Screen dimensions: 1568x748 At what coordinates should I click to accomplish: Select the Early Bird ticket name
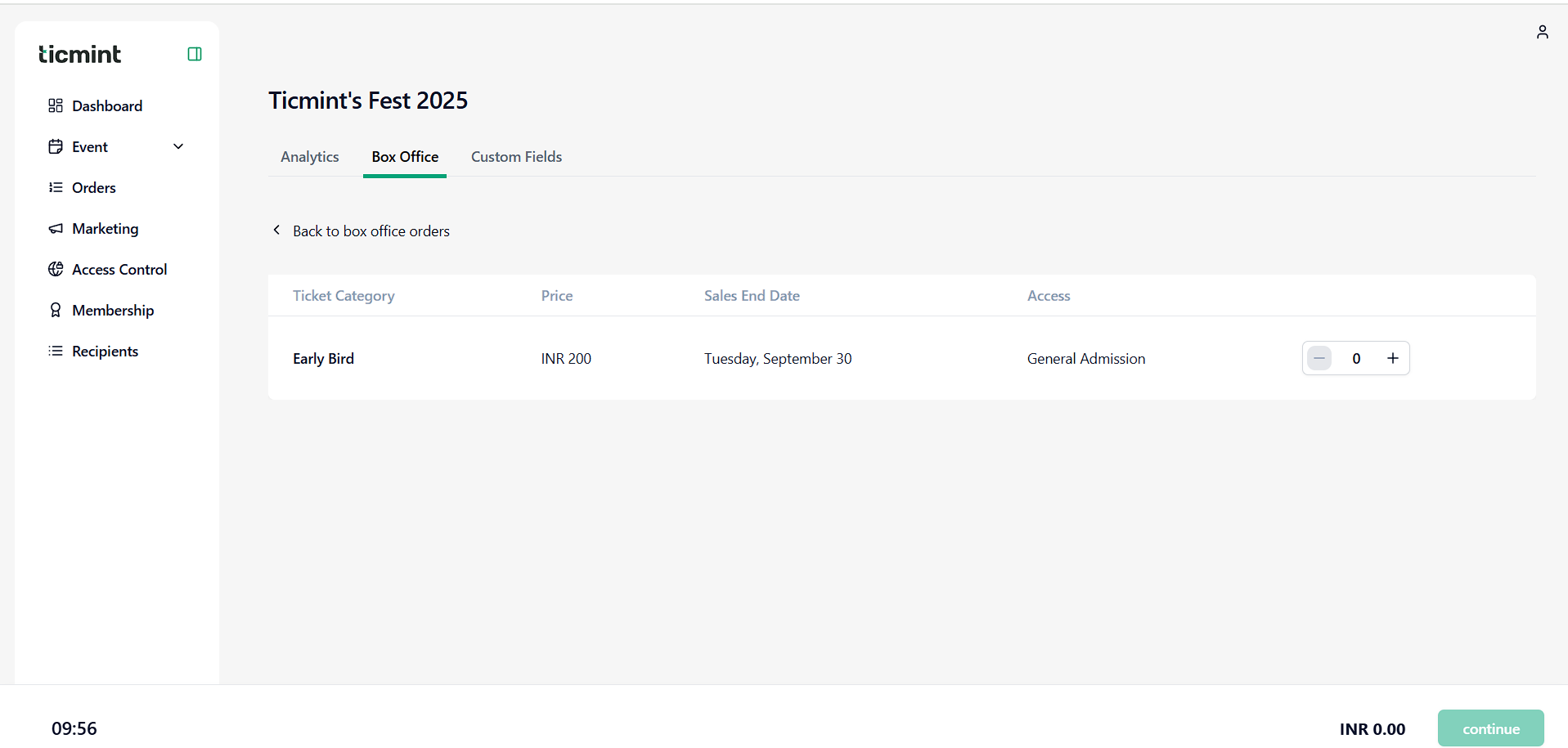[x=323, y=359]
